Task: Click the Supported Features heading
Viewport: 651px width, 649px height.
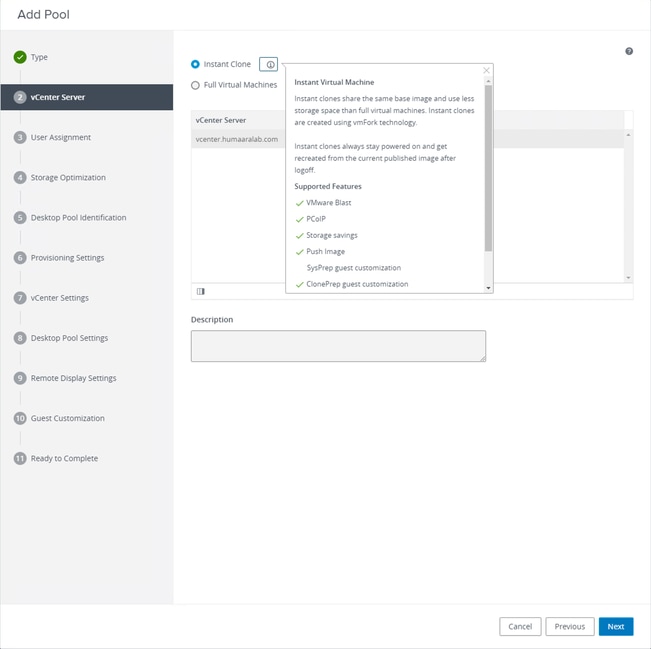Action: [328, 186]
